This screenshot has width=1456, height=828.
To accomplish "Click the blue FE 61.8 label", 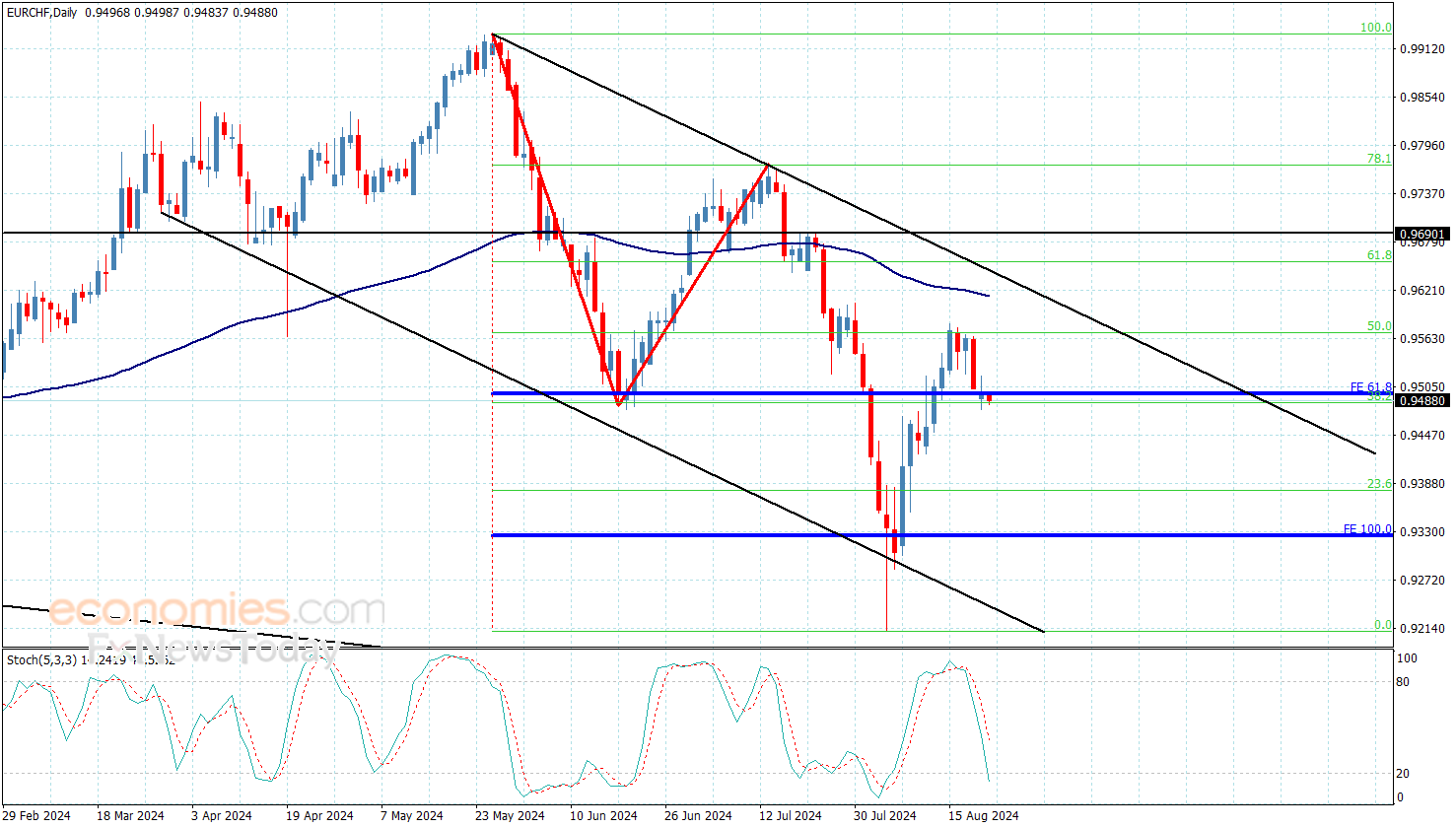I will [1371, 387].
